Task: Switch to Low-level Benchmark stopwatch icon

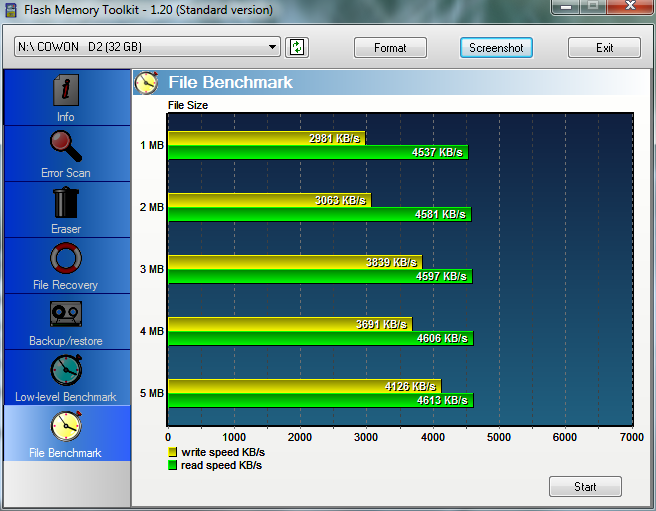Action: tap(66, 370)
